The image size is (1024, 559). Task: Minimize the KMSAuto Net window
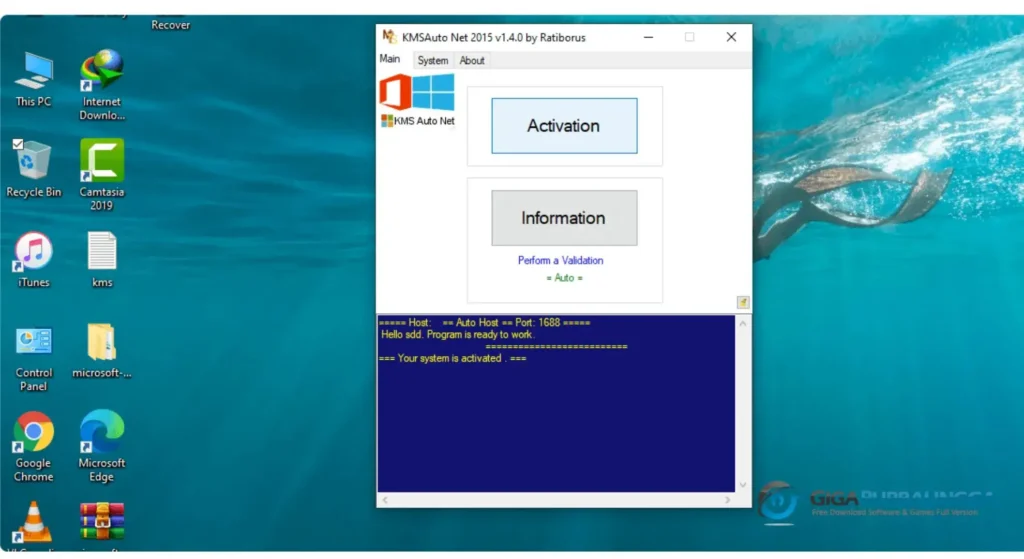point(648,37)
